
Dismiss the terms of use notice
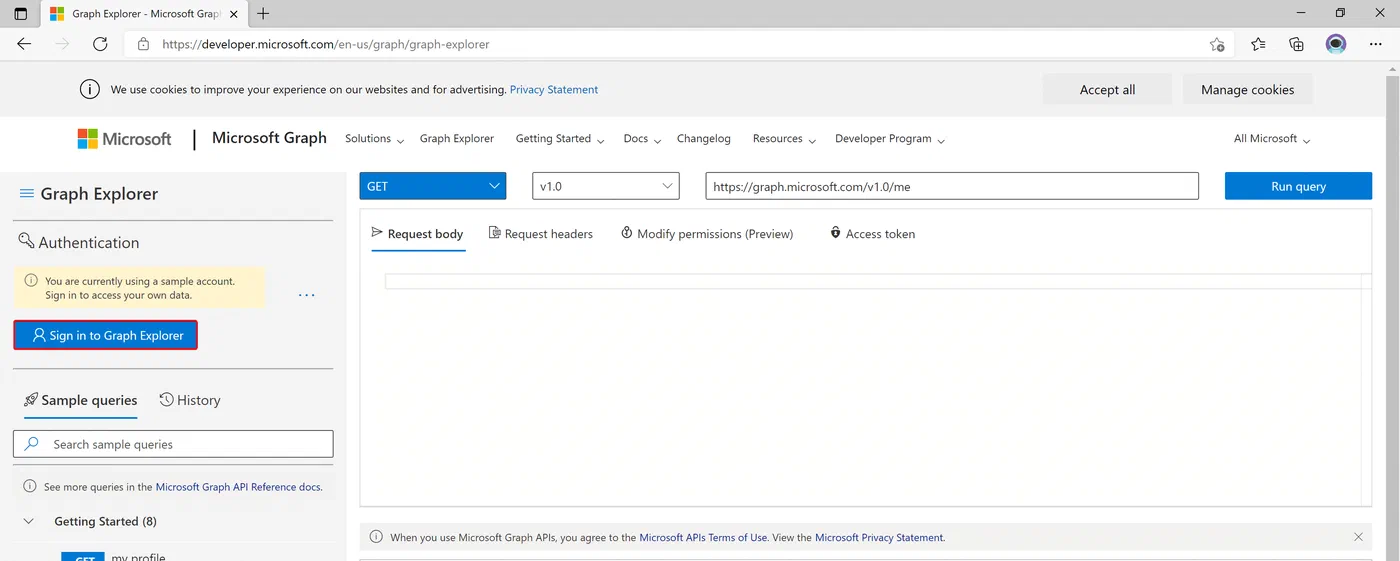1358,537
